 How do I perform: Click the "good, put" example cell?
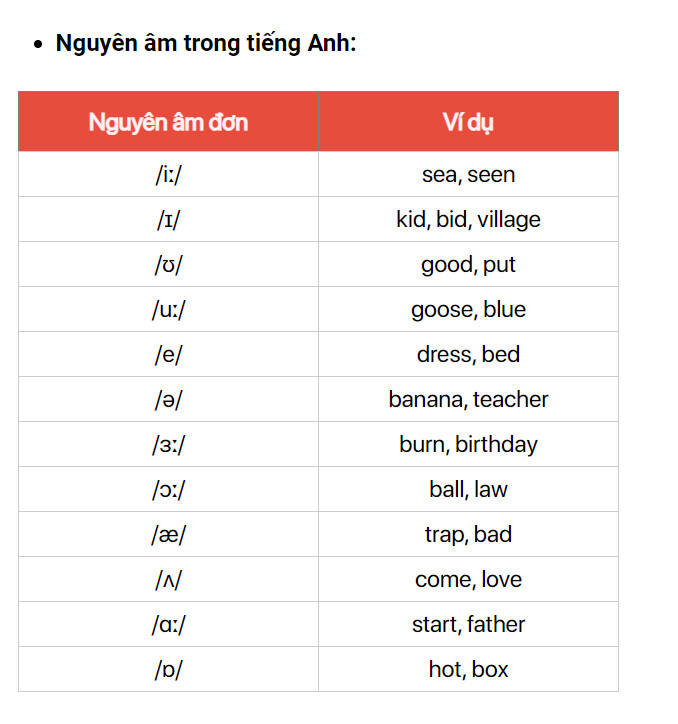coord(468,265)
